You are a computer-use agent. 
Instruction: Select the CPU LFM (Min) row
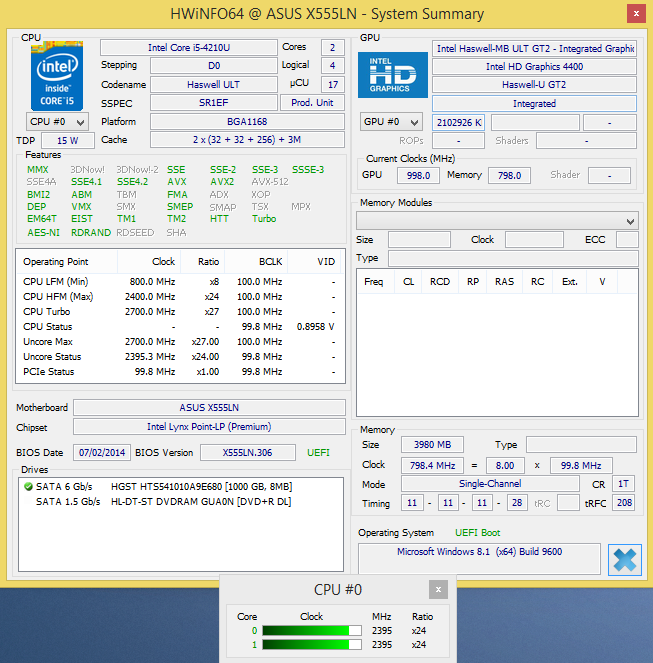click(180, 282)
